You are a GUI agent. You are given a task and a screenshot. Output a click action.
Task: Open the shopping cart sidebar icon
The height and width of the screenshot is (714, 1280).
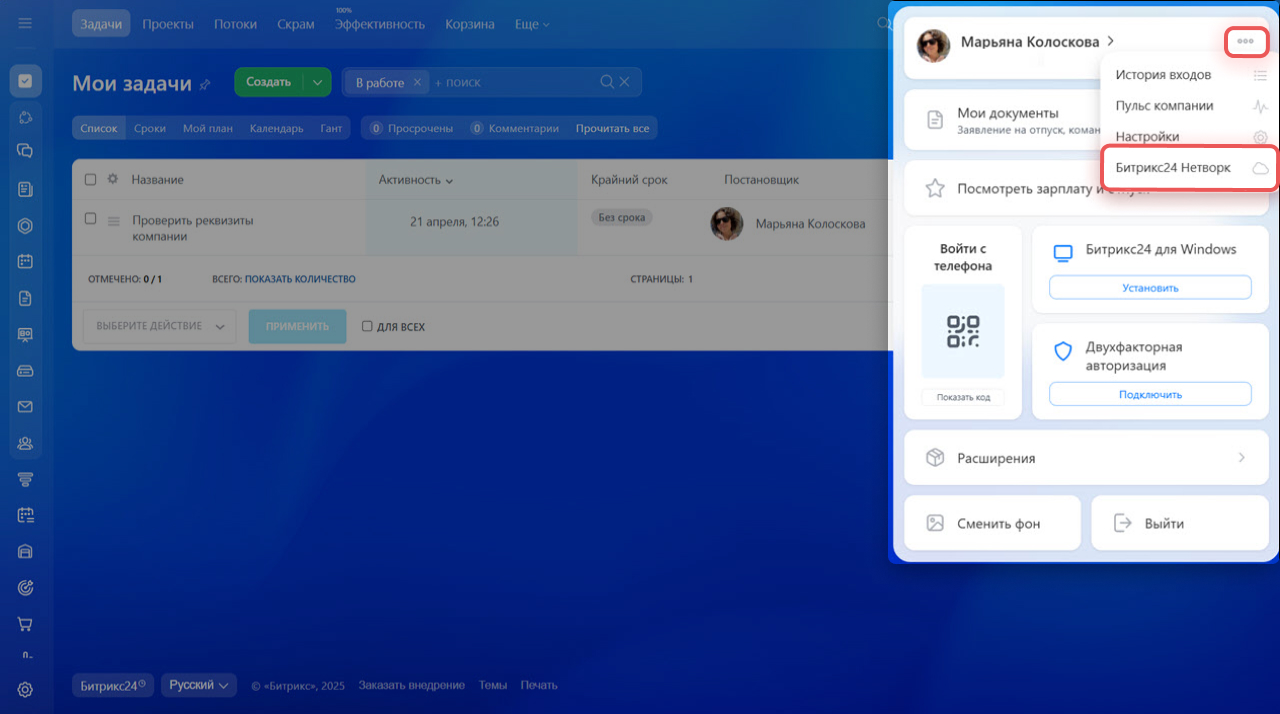[x=26, y=624]
